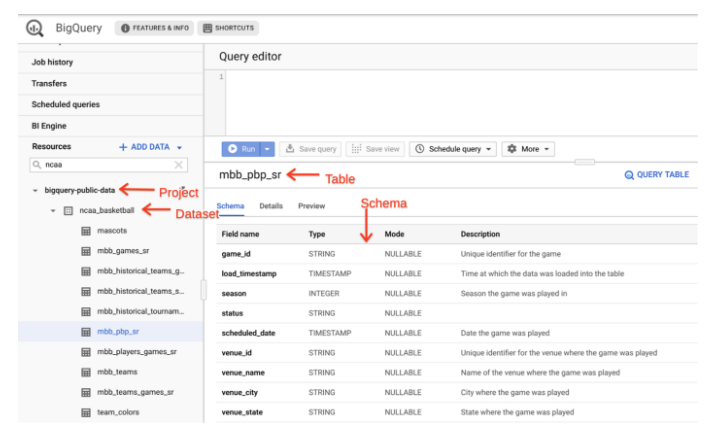
Task: Click the load_timestamp field name
Action: [249, 274]
